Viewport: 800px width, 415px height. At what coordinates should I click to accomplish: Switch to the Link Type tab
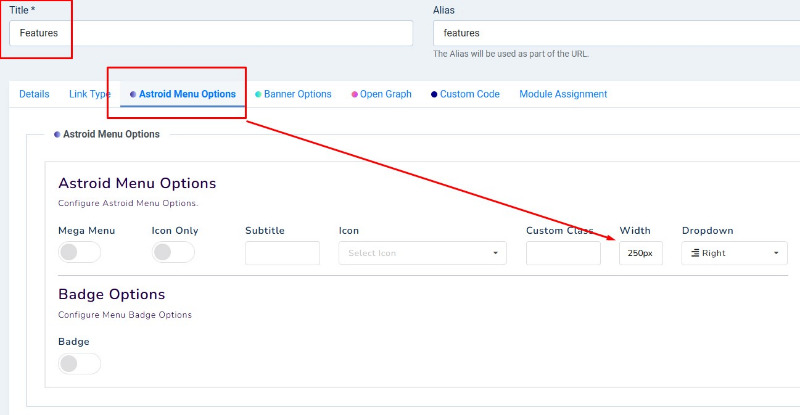coord(90,94)
